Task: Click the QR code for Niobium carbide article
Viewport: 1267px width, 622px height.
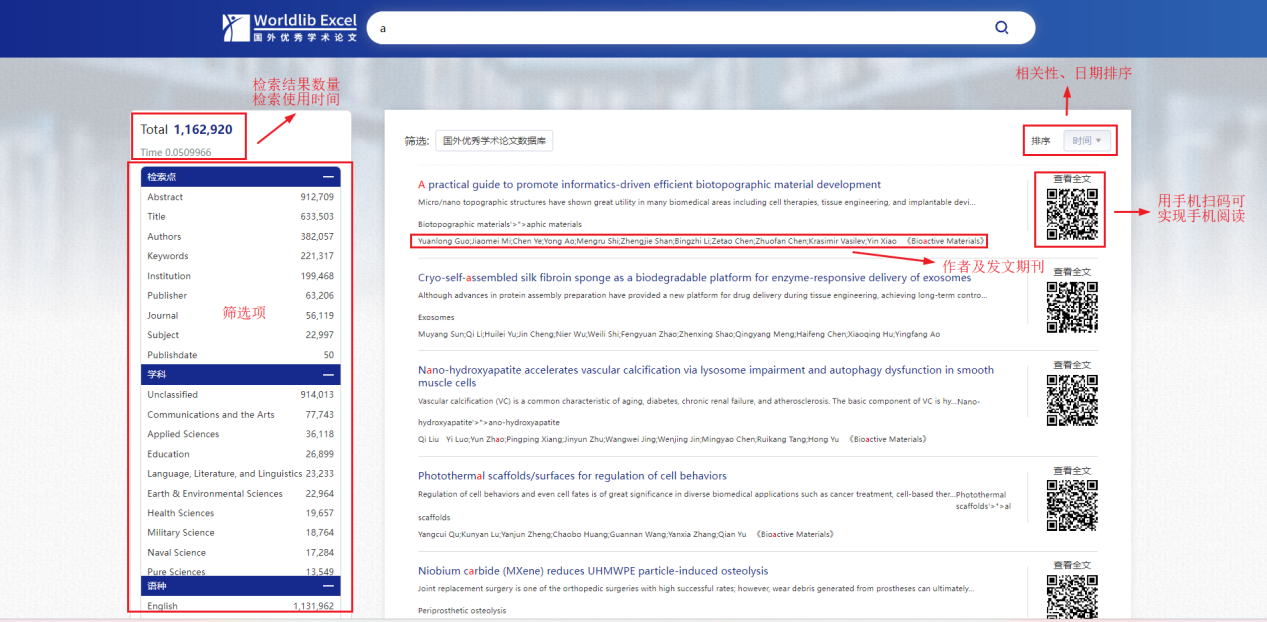Action: pyautogui.click(x=1072, y=596)
